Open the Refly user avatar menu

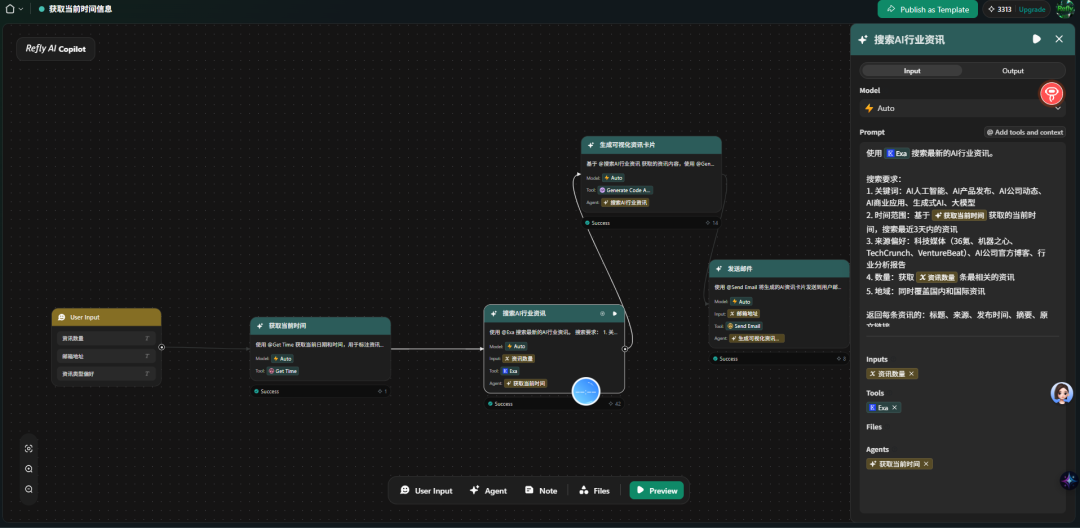coord(1065,9)
